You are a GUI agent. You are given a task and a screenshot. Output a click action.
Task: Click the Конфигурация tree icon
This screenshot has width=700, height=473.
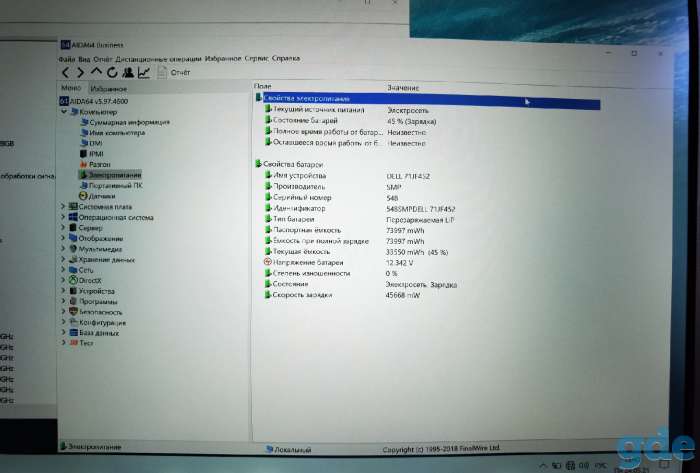73,322
